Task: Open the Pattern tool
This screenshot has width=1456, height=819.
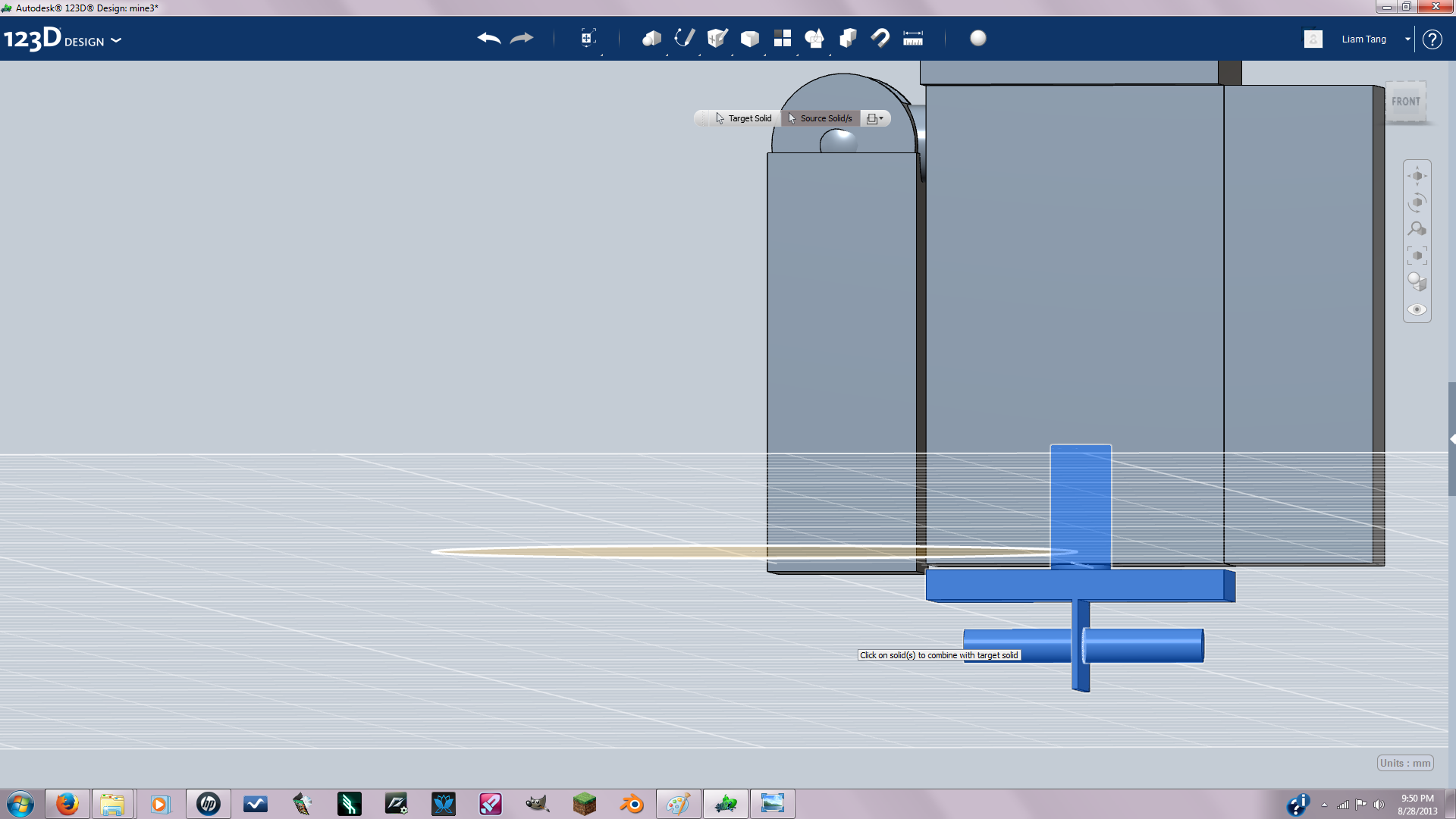Action: [783, 39]
